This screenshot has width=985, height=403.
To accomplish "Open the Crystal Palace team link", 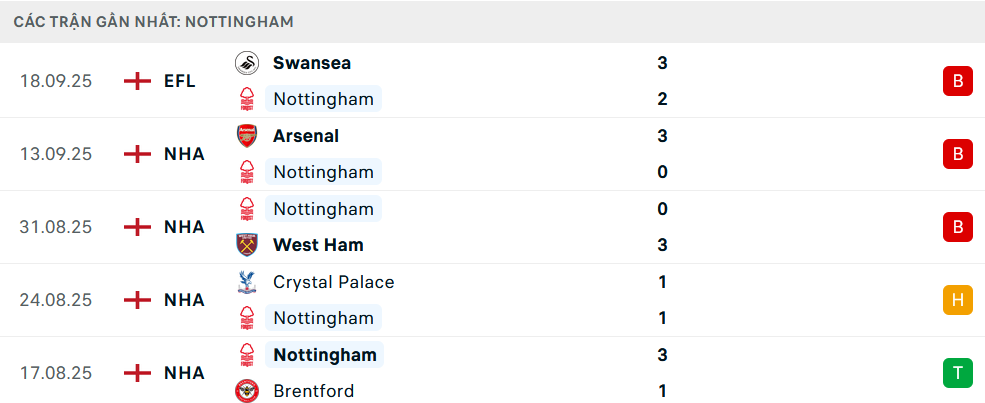I will point(334,282).
